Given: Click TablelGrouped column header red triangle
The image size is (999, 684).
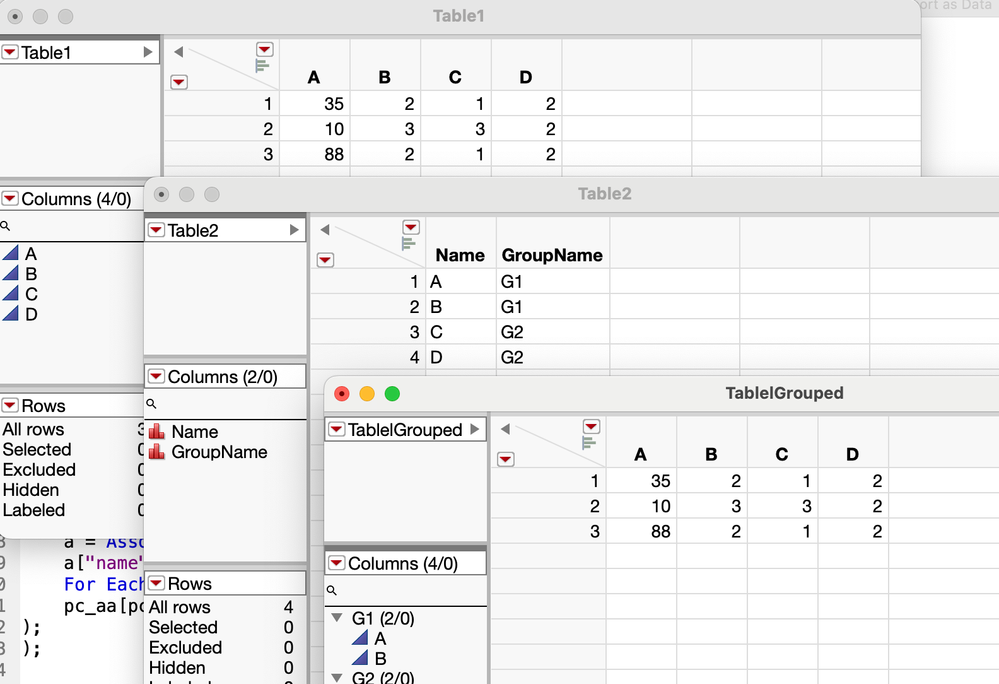Looking at the screenshot, I should [x=591, y=426].
